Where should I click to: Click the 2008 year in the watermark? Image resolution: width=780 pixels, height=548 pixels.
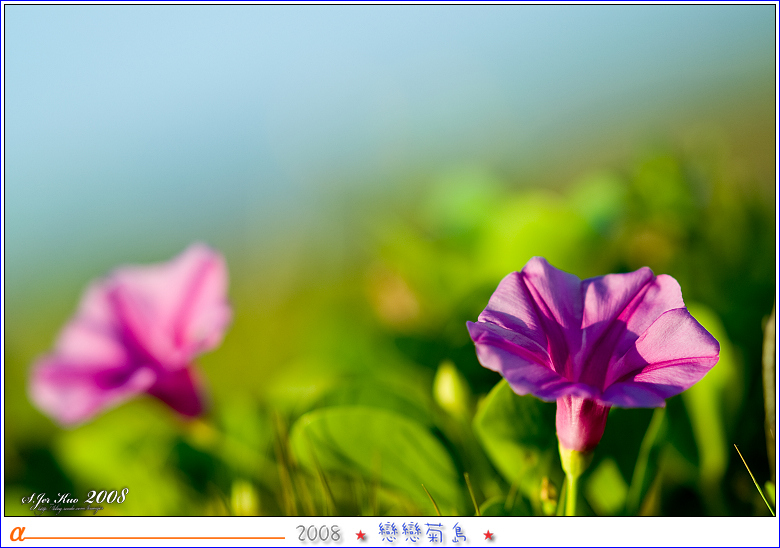[x=106, y=496]
